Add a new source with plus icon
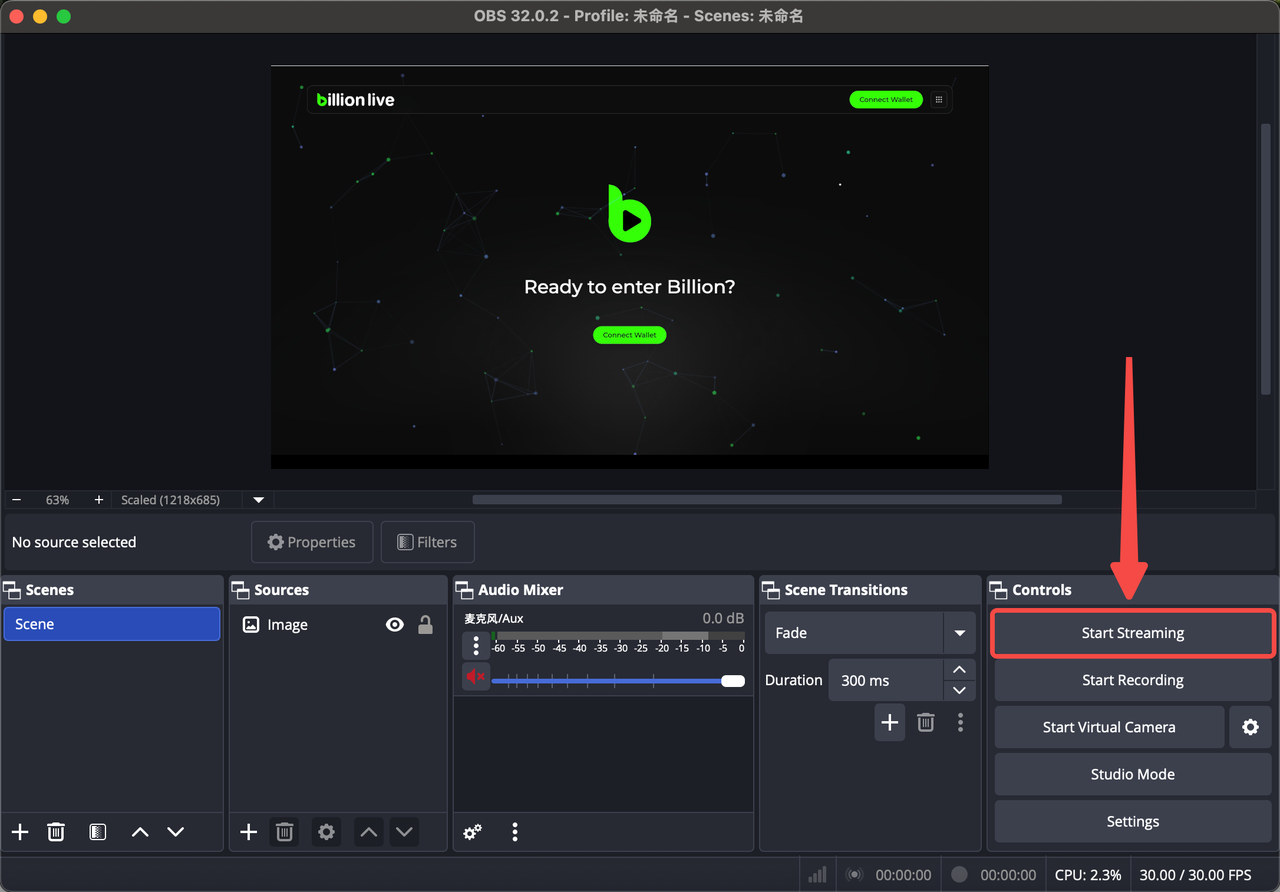The image size is (1280, 892). pos(249,832)
